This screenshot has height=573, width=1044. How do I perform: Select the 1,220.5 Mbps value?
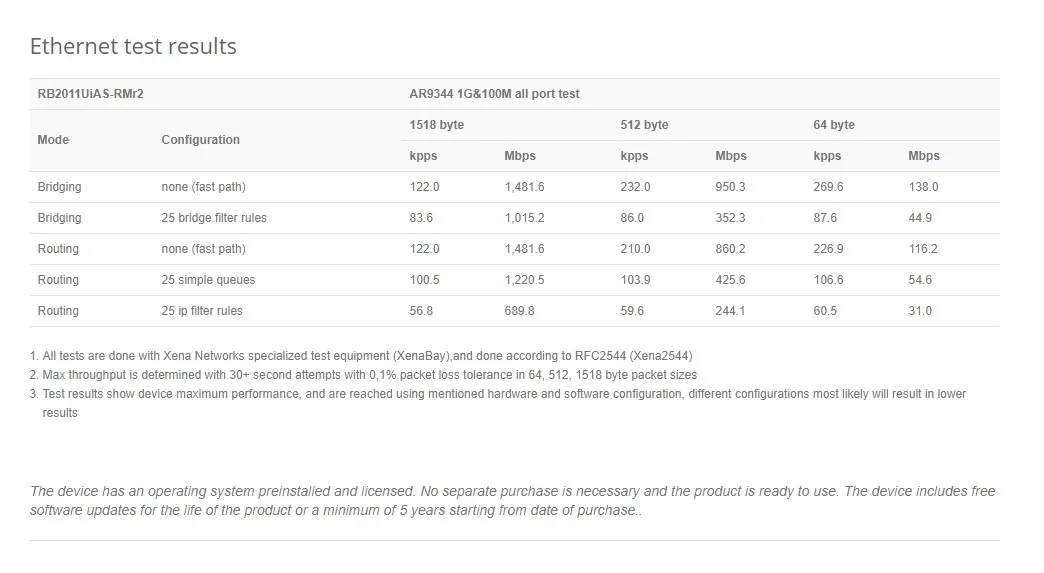tap(524, 280)
